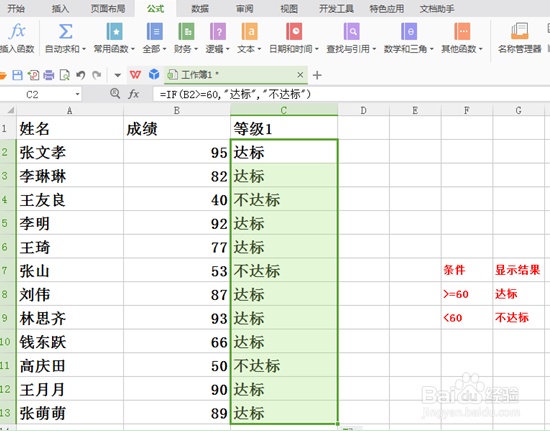
Task: Click red cell 显示结果
Action: click(518, 270)
